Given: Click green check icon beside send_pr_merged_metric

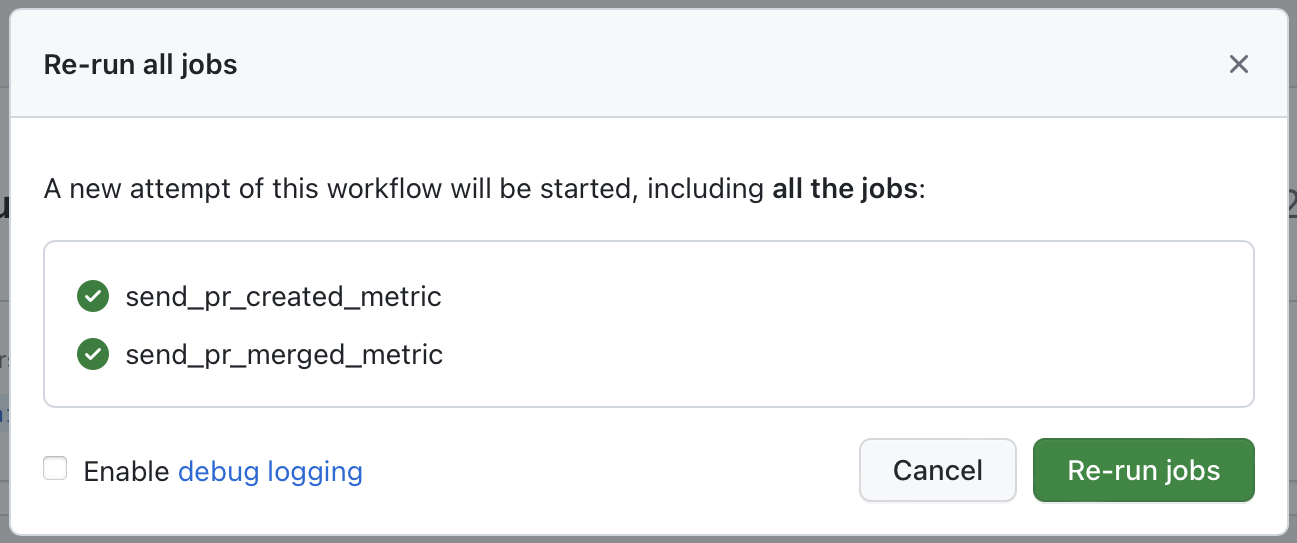Looking at the screenshot, I should pyautogui.click(x=93, y=354).
